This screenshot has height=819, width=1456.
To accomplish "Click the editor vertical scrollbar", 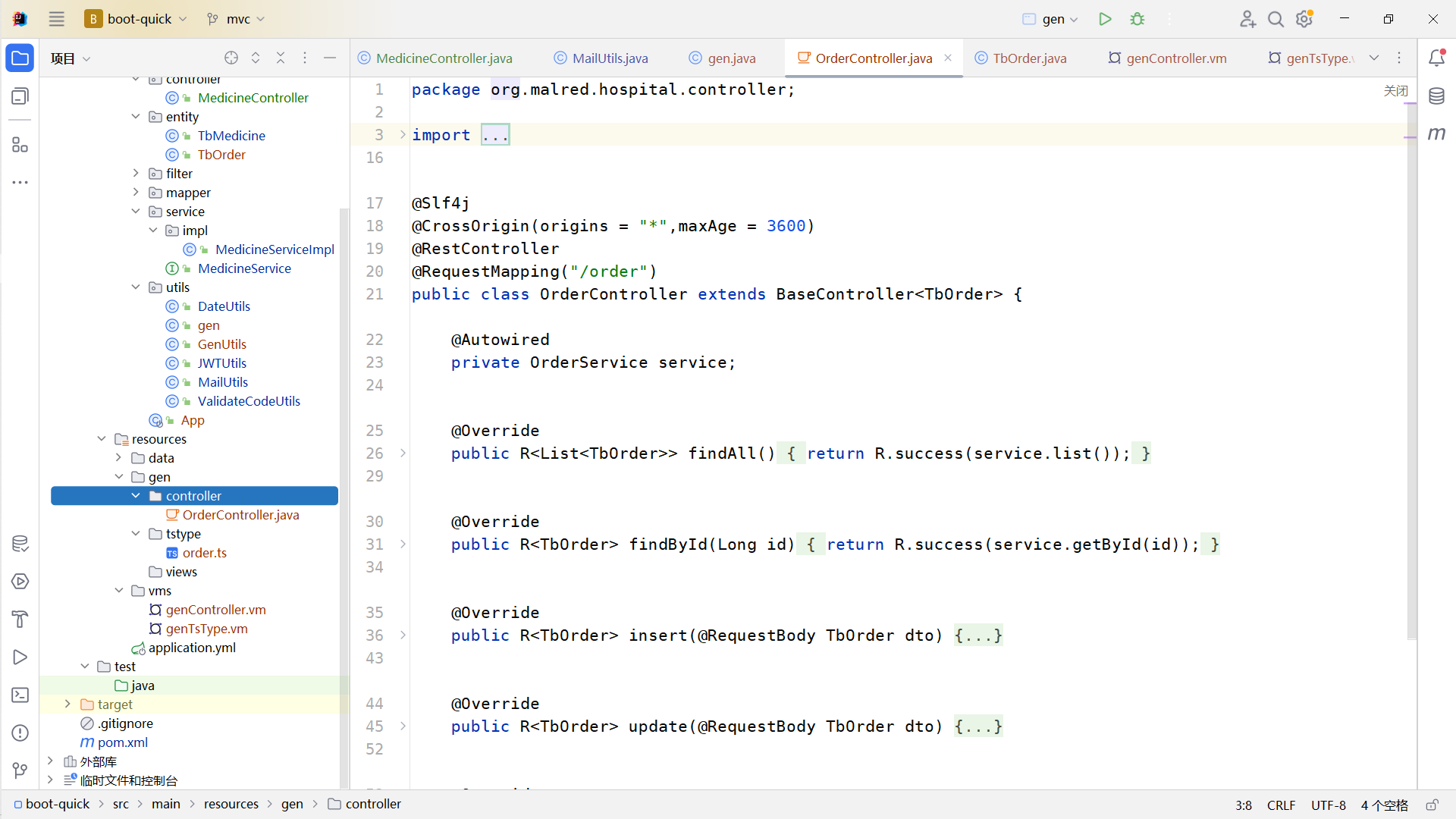I will coord(1411,372).
